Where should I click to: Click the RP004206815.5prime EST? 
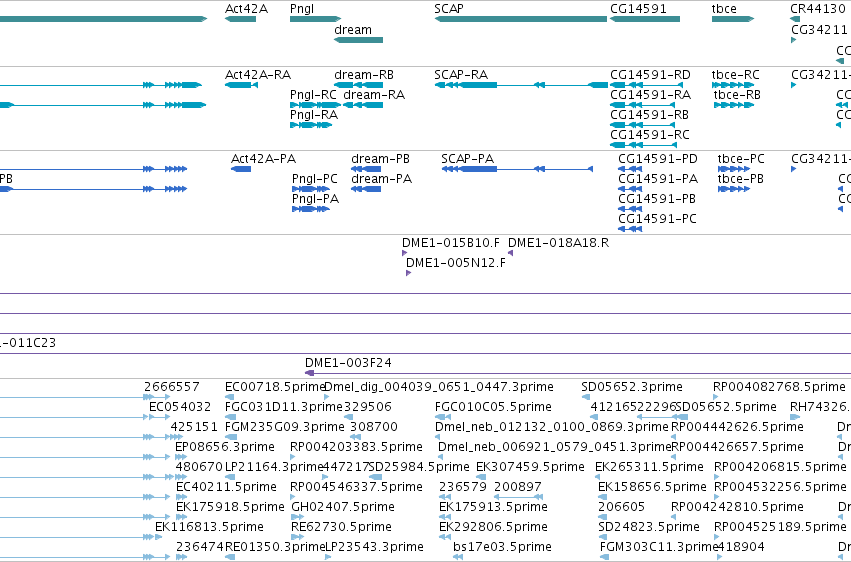point(717,477)
